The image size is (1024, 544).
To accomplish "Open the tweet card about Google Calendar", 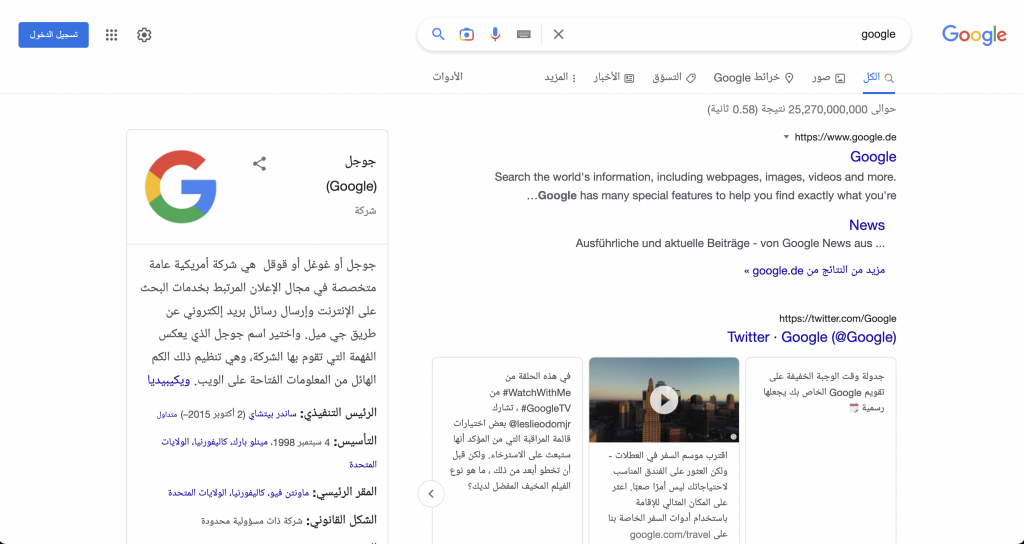I will point(821,451).
